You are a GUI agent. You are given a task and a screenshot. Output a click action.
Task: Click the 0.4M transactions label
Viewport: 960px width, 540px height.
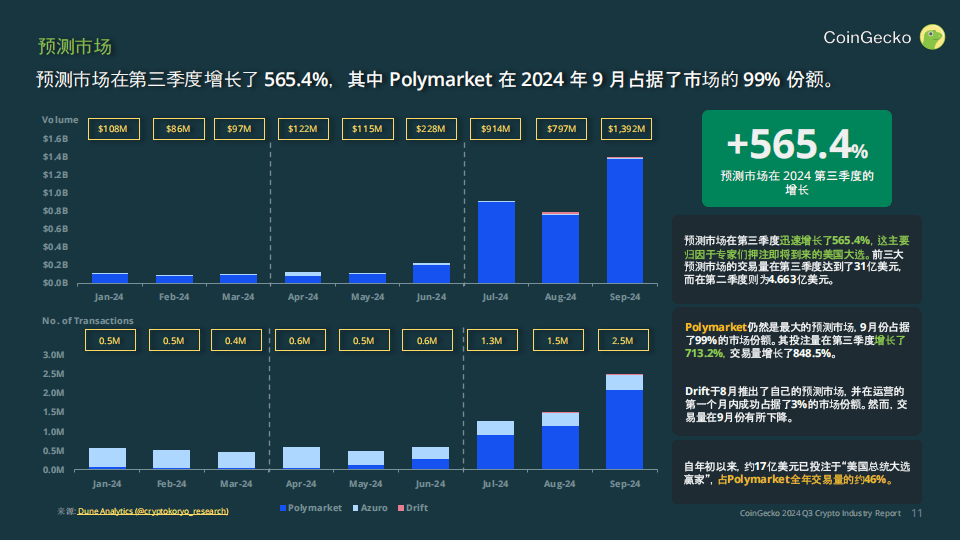click(236, 340)
